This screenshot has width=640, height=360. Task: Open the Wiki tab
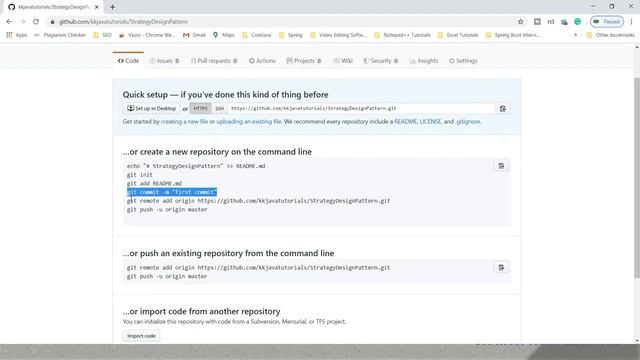point(342,61)
